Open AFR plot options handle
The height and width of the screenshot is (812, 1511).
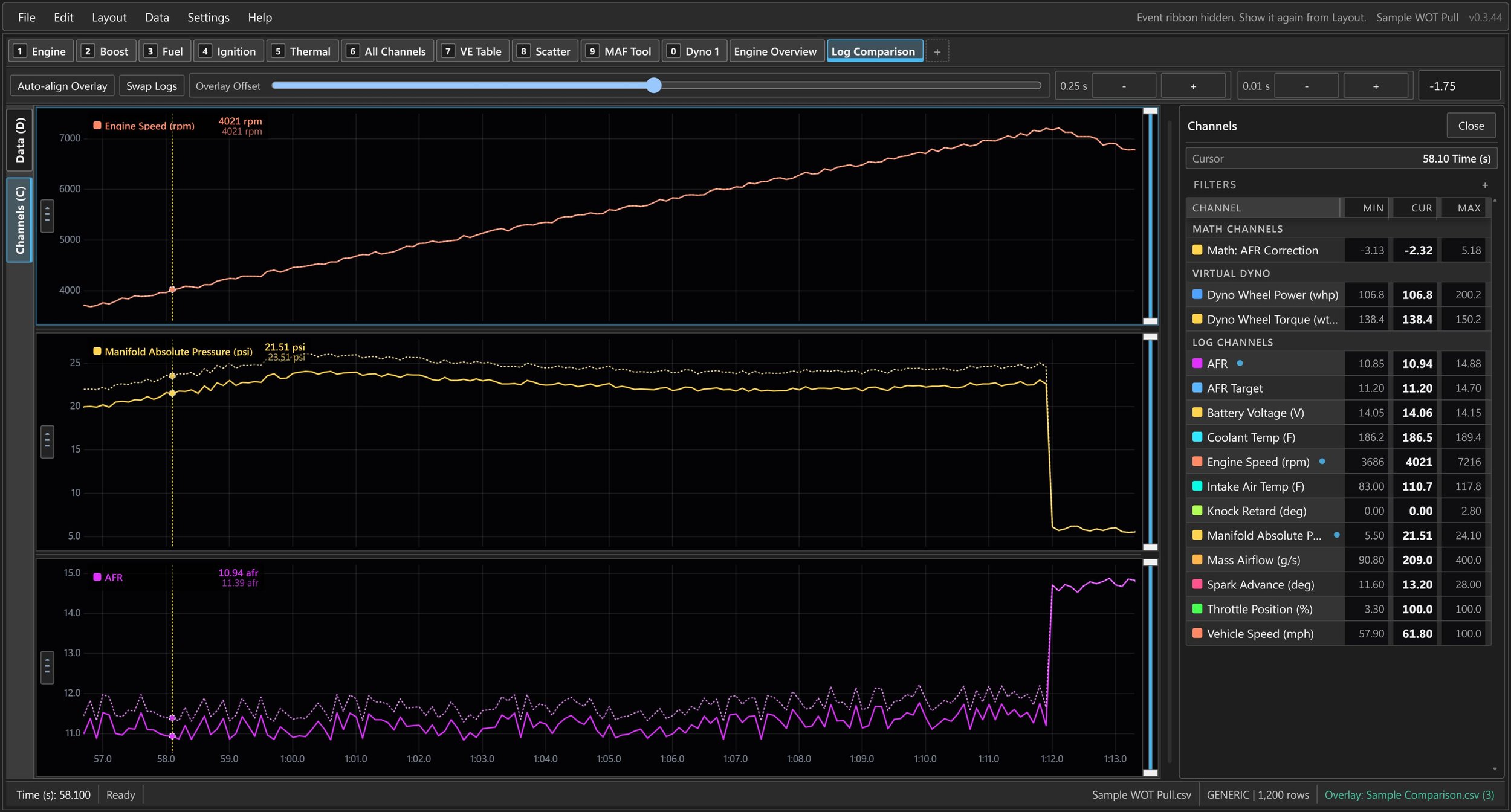(47, 668)
